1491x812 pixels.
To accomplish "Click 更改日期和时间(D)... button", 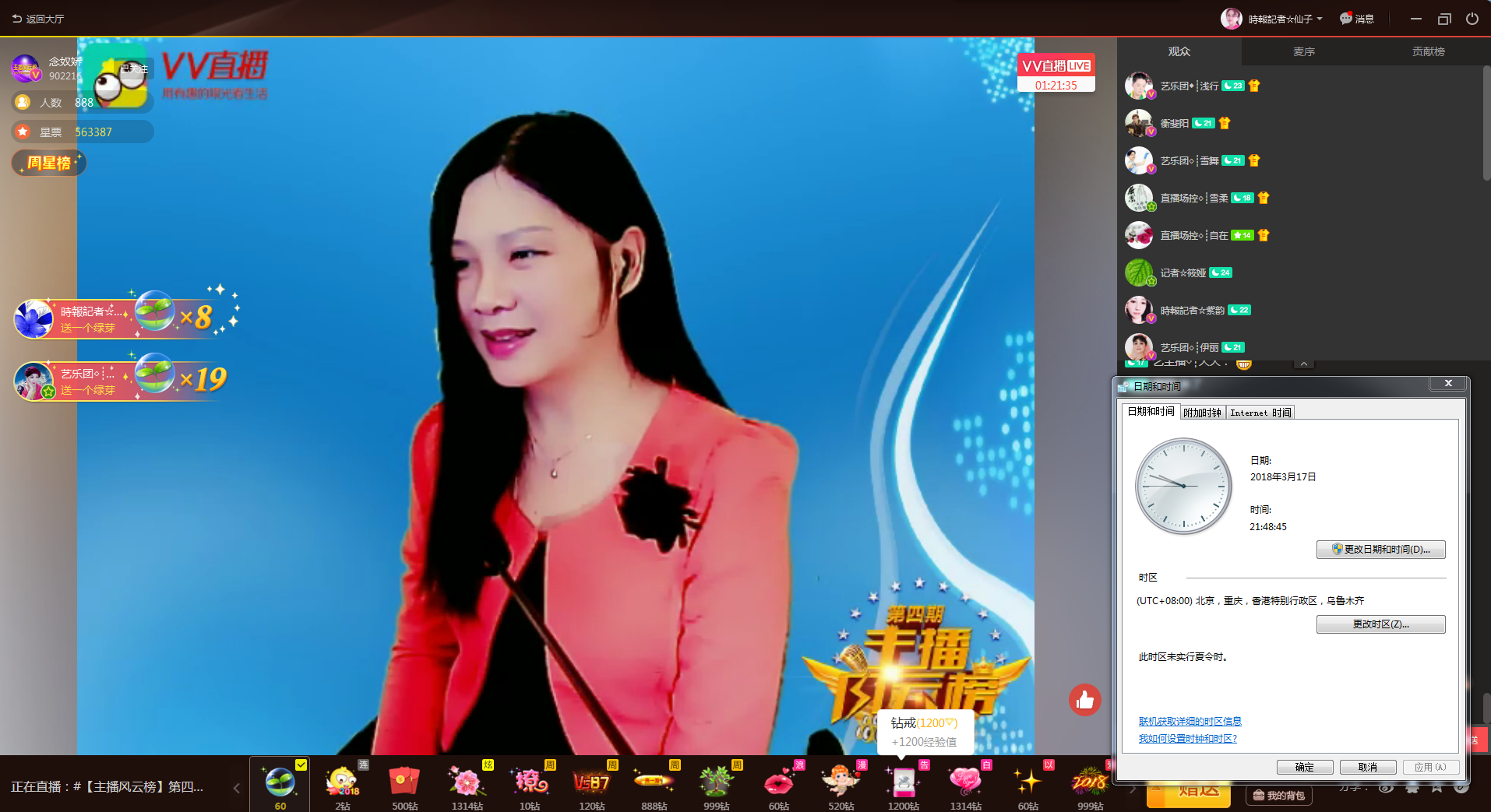I will tap(1380, 550).
